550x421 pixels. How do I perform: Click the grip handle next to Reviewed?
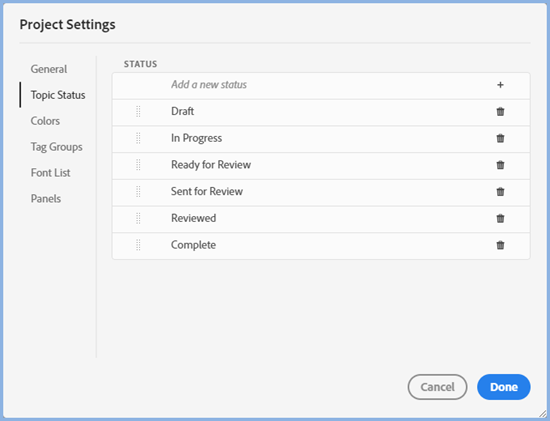click(138, 218)
